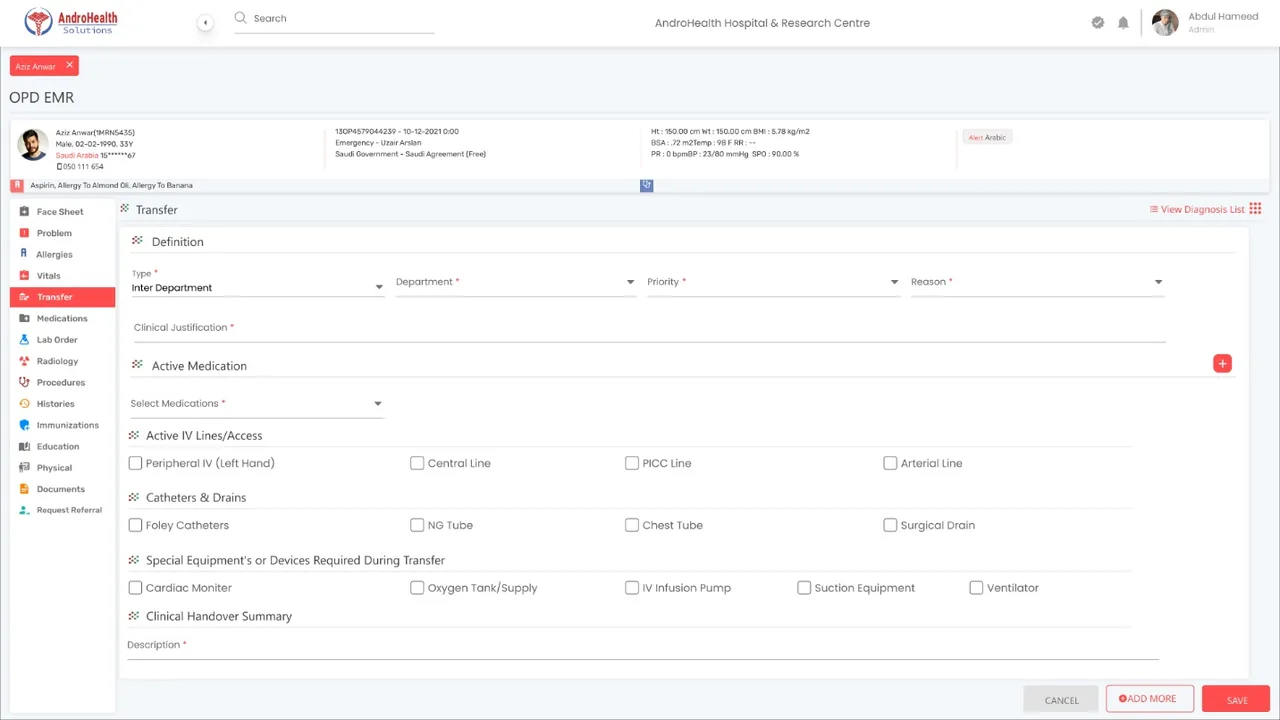Viewport: 1280px width, 720px height.
Task: Check IV Infusion Pump
Action: click(632, 588)
